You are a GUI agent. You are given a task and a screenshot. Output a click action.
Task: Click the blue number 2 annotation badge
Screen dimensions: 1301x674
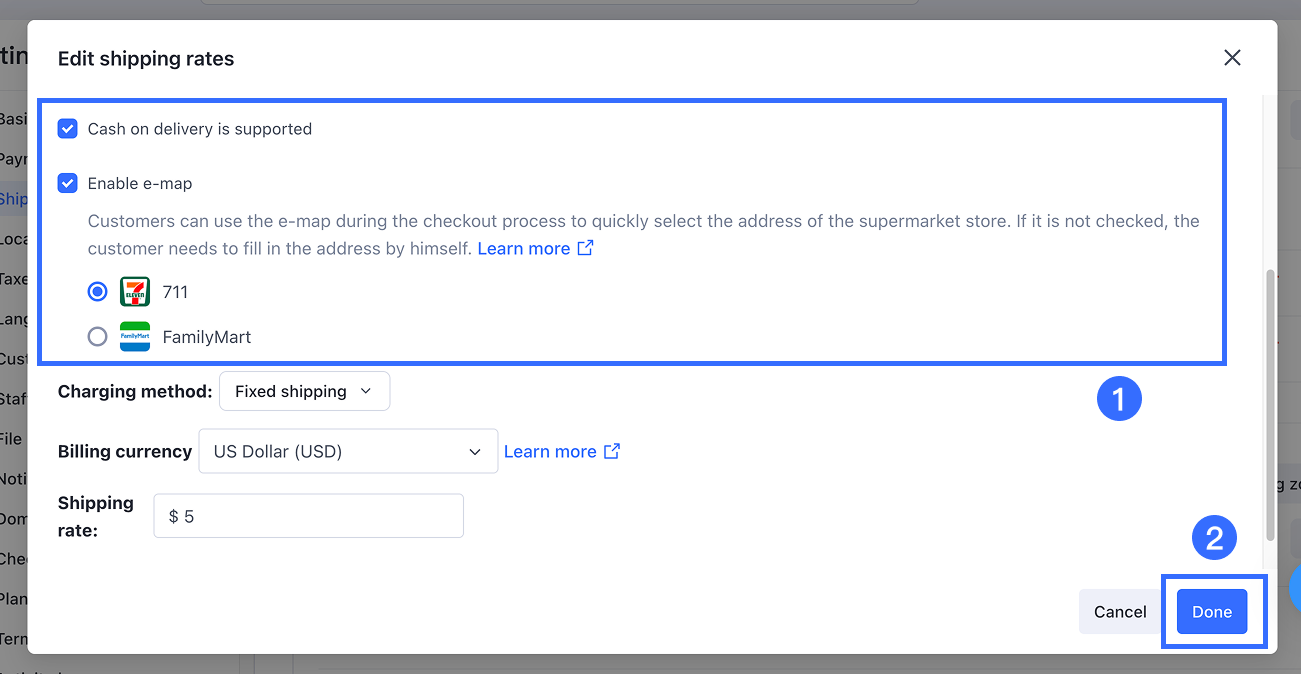[x=1214, y=539]
